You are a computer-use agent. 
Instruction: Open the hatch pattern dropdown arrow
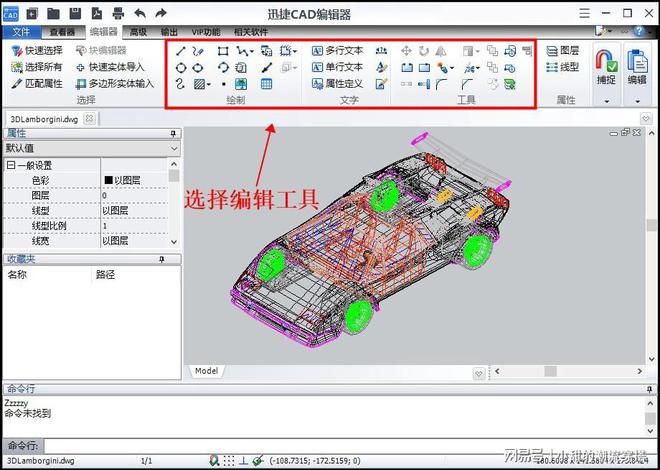tap(209, 85)
